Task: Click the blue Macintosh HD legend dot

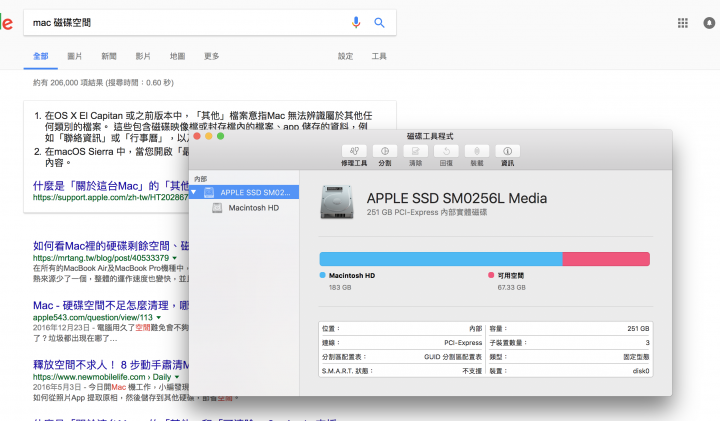Action: 322,275
